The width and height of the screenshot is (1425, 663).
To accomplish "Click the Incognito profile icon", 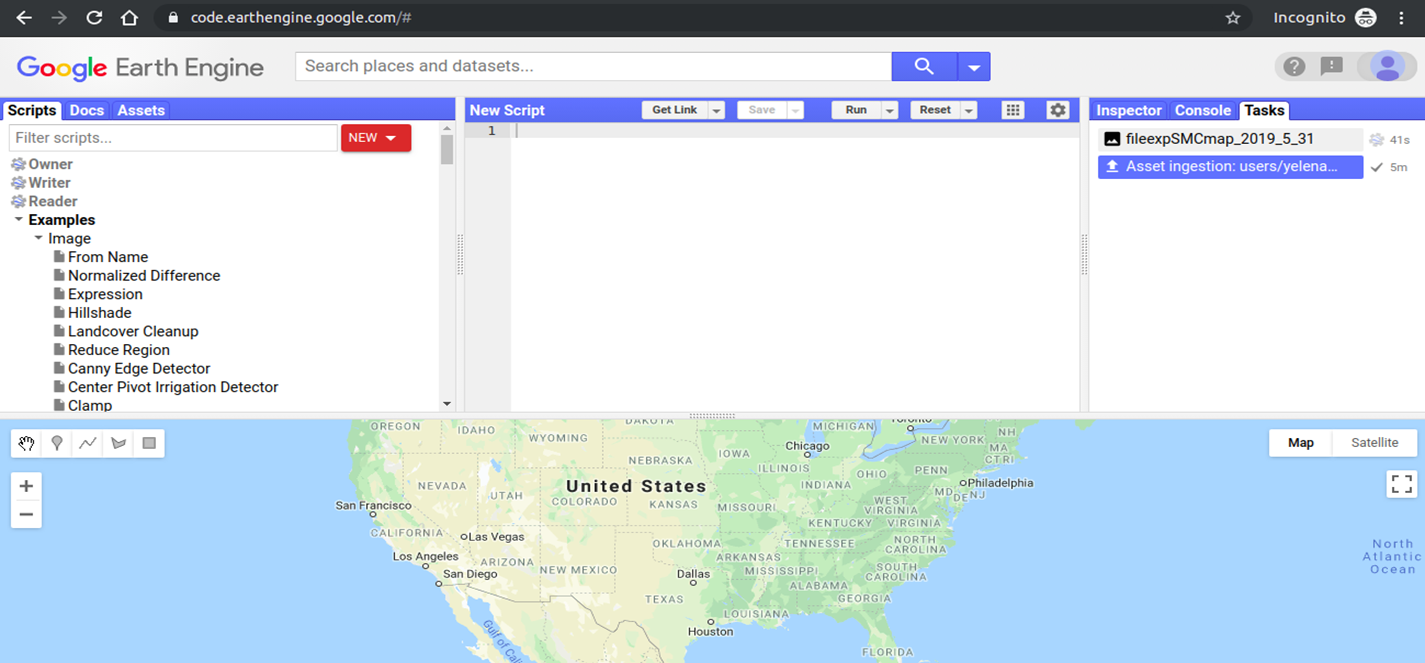I will [1365, 18].
